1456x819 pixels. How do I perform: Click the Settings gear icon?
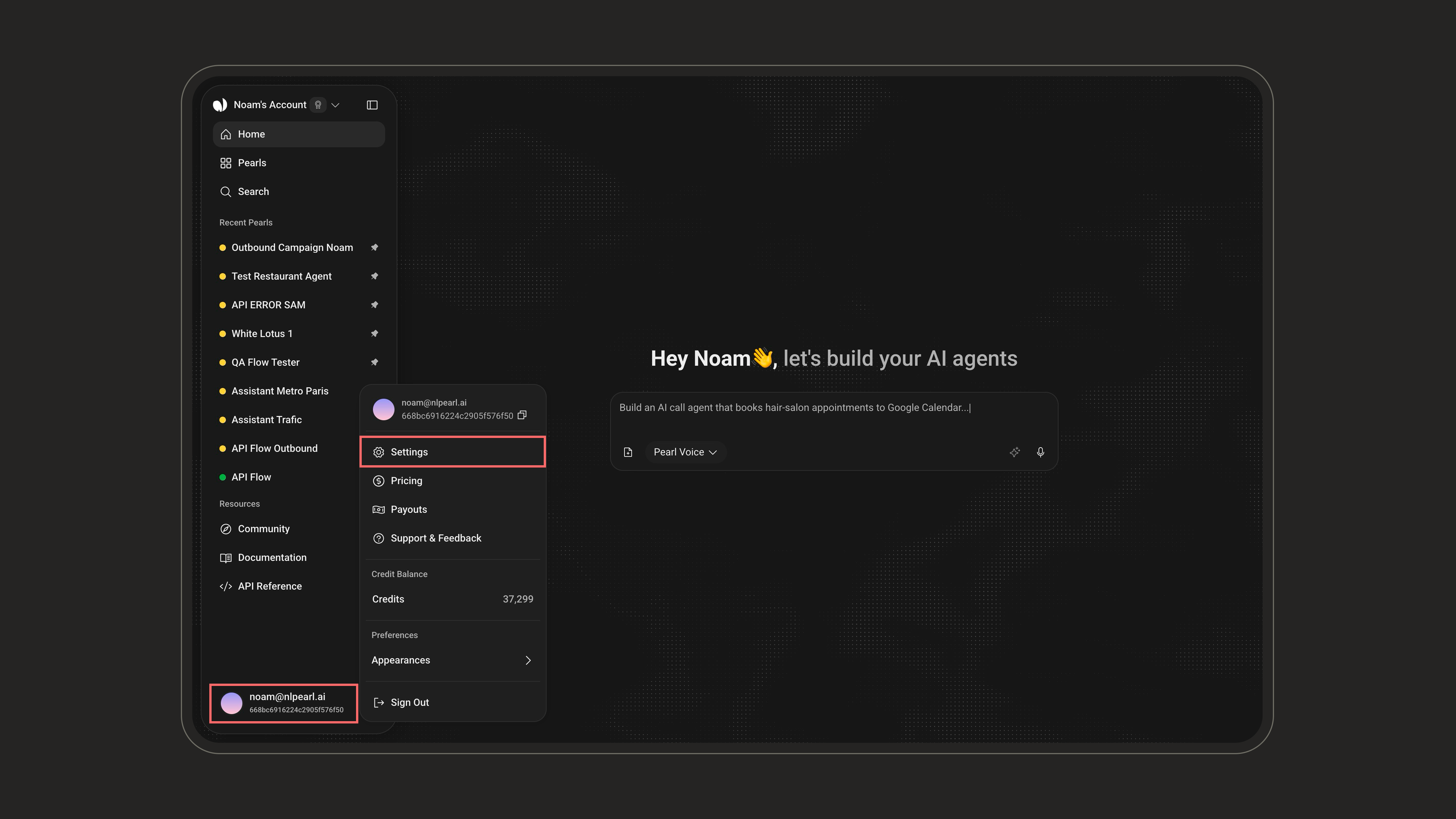(378, 452)
